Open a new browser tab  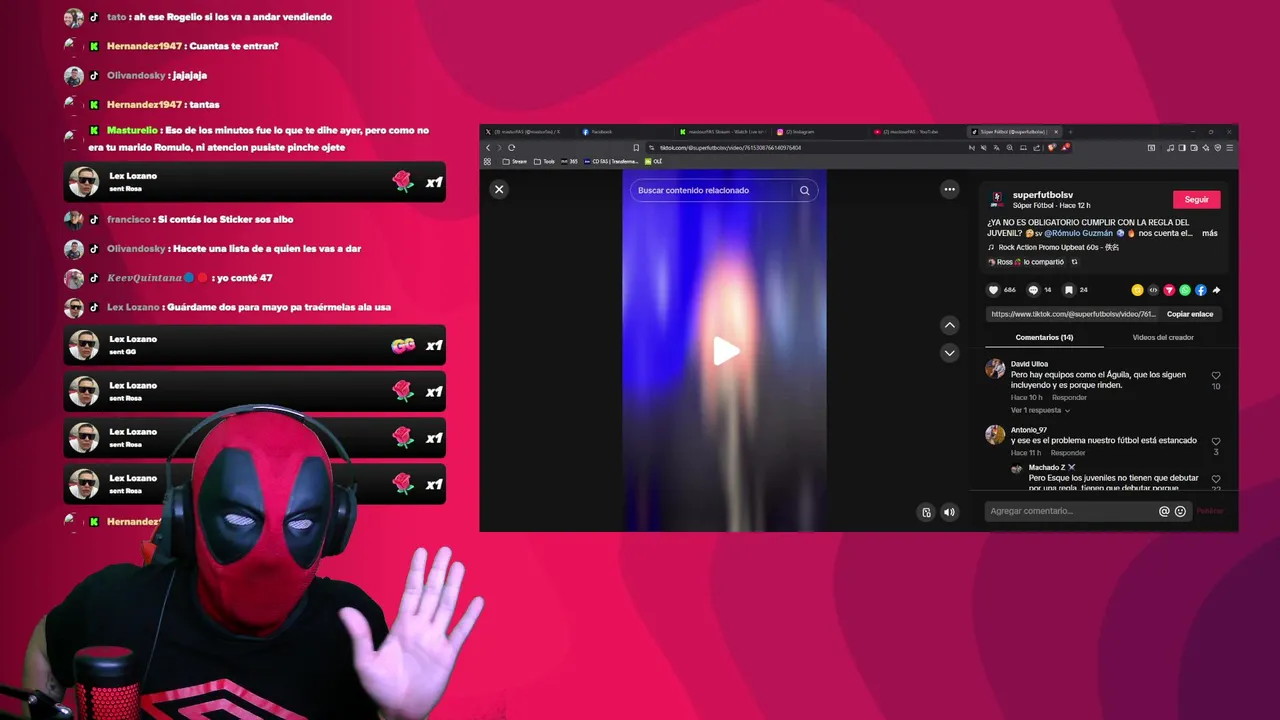[1069, 132]
